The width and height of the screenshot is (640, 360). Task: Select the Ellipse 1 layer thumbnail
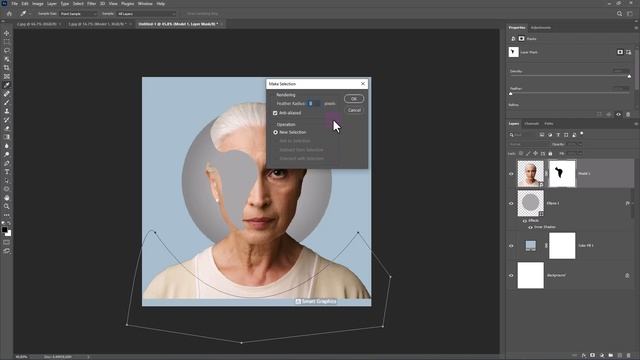pos(531,203)
